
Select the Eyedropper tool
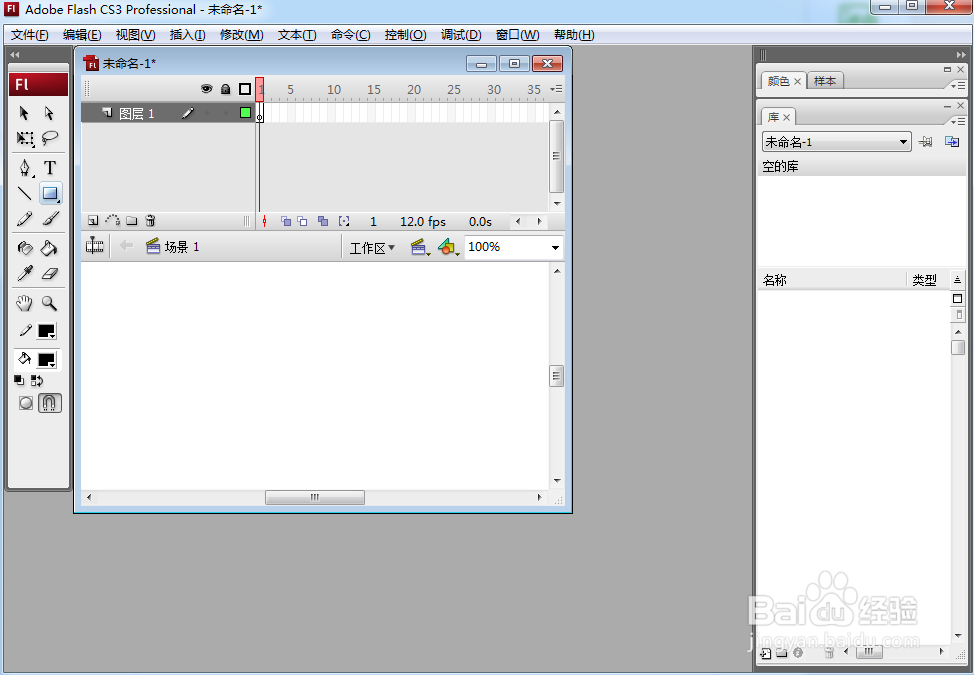(25, 273)
